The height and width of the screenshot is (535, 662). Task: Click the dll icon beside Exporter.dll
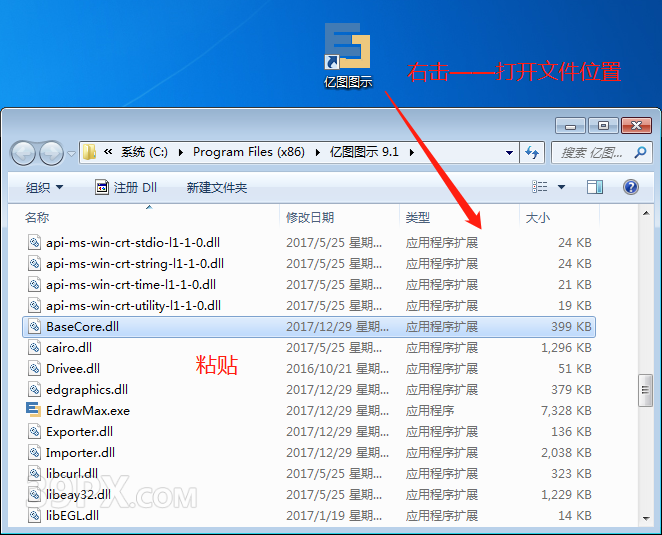[34, 432]
